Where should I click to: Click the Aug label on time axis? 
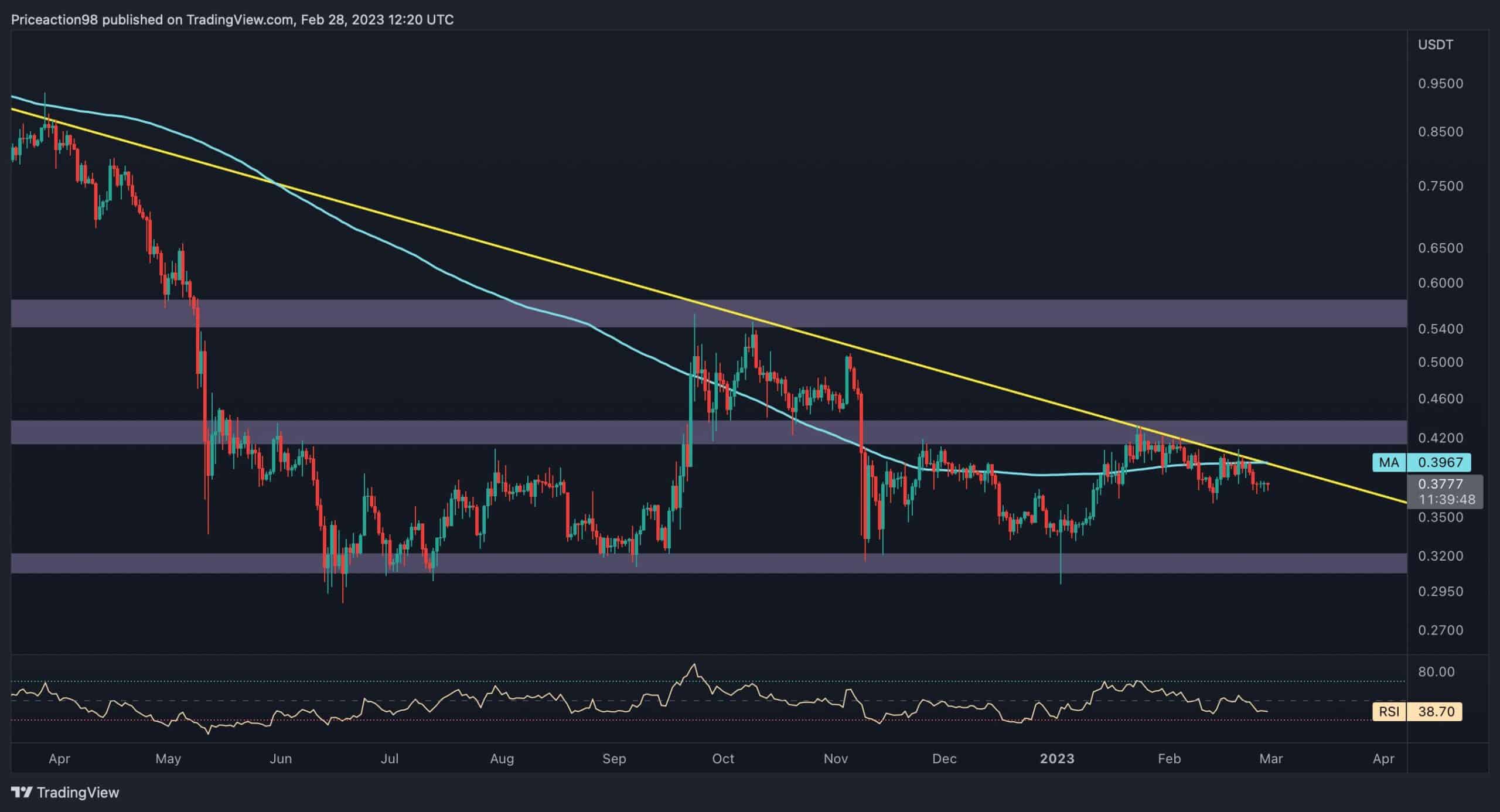502,759
